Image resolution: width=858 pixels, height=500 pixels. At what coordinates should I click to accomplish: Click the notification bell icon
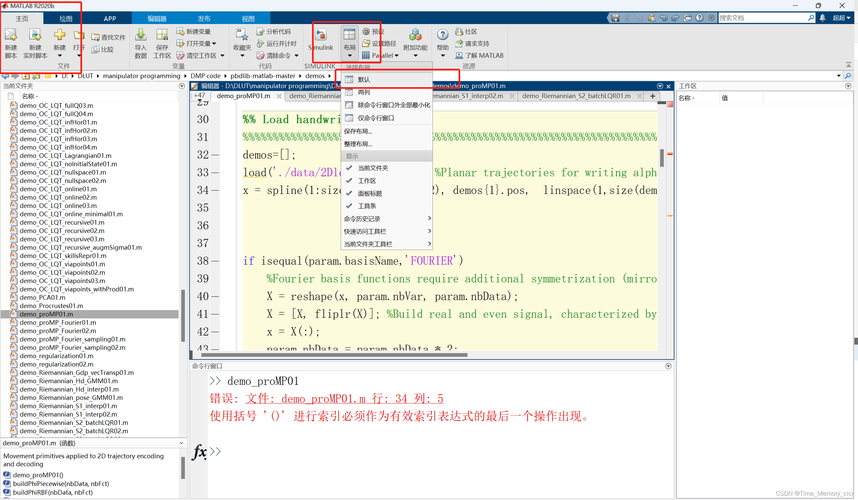[x=822, y=18]
